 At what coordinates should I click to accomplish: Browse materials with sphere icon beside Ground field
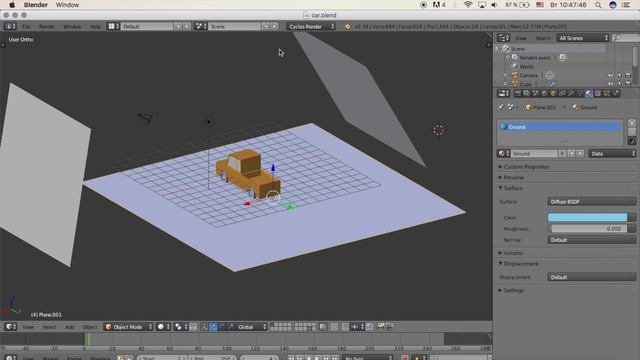click(x=504, y=153)
